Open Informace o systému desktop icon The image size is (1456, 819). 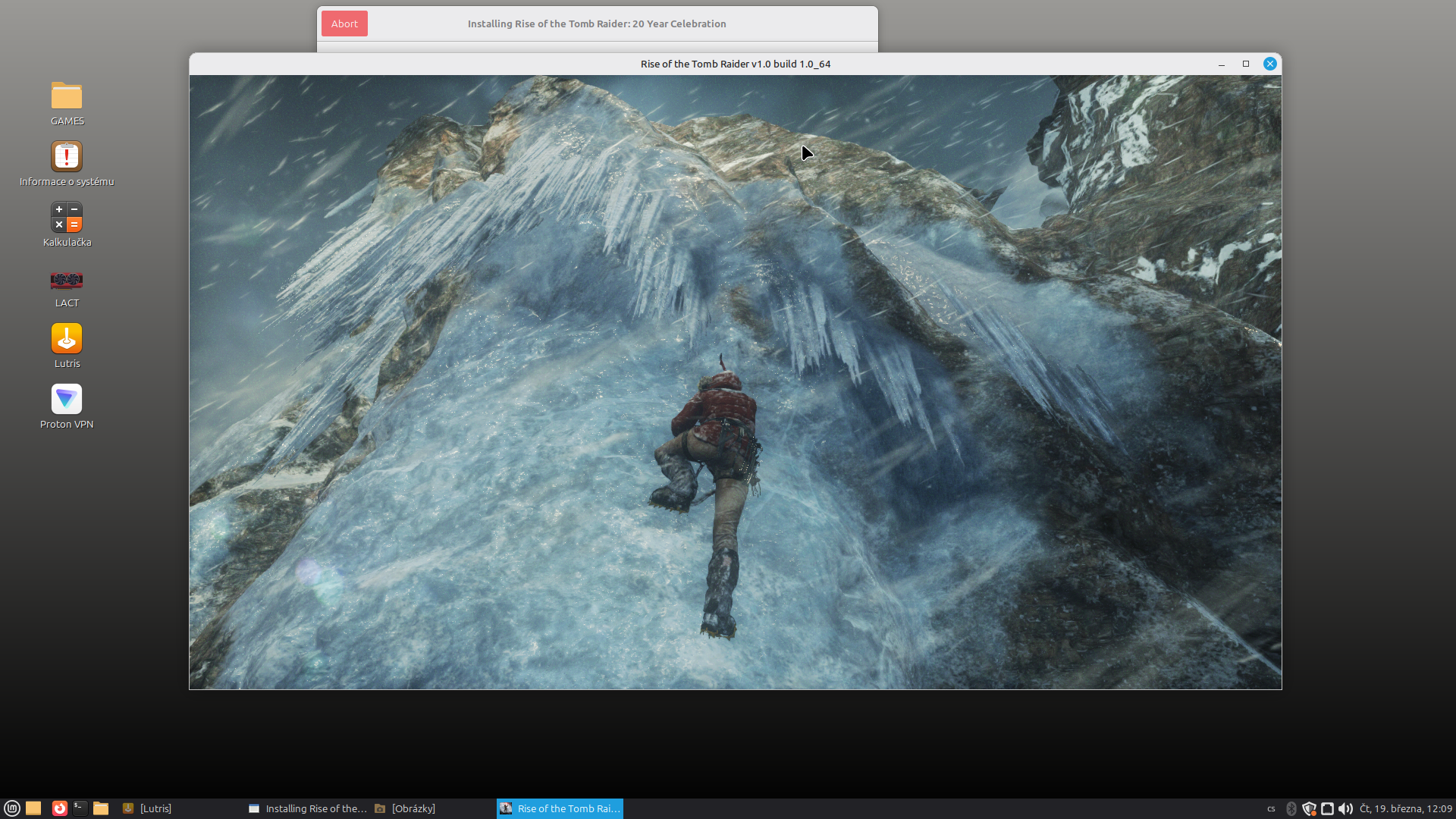67,157
